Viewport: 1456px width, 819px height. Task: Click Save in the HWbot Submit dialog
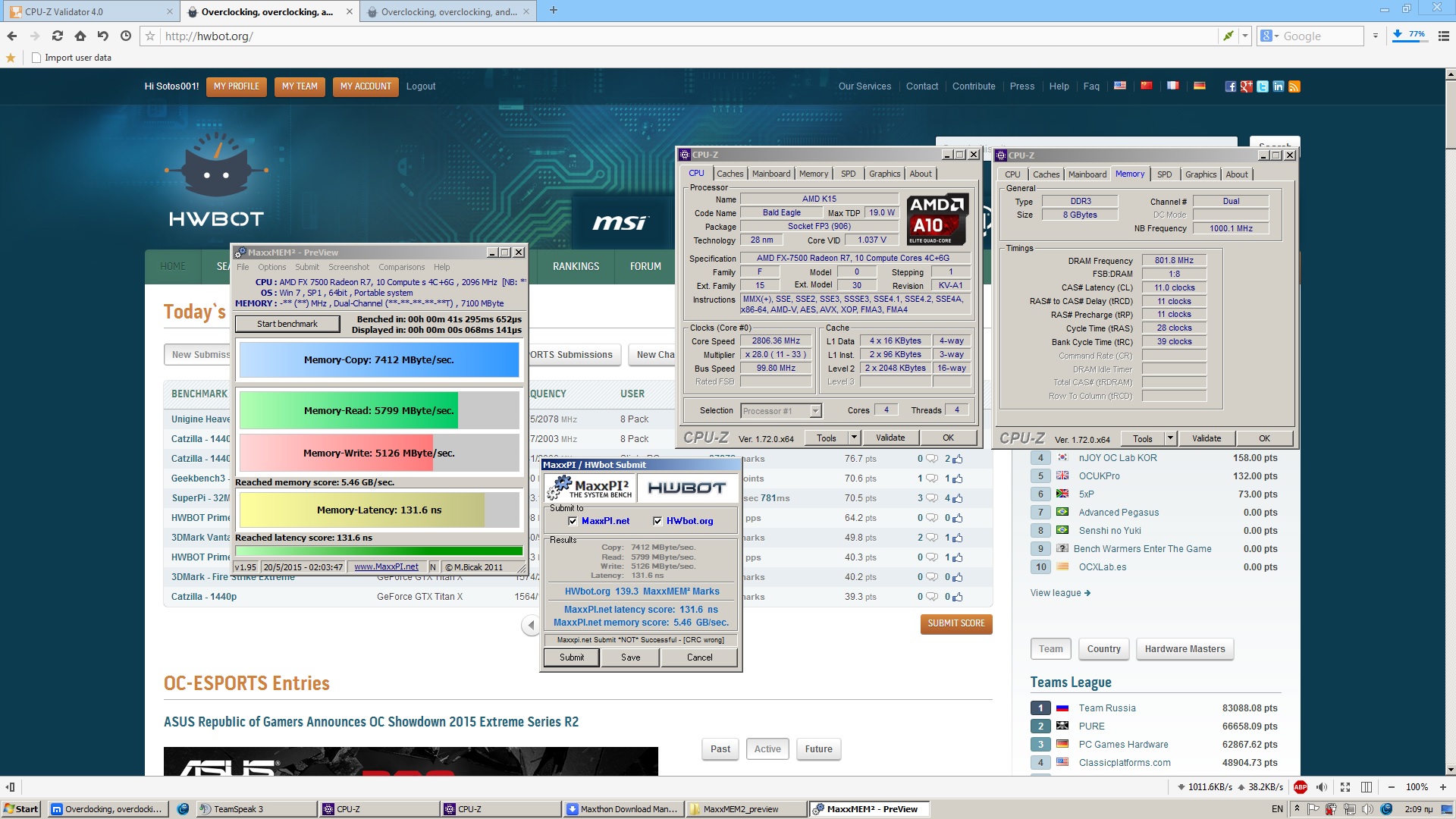coord(630,657)
